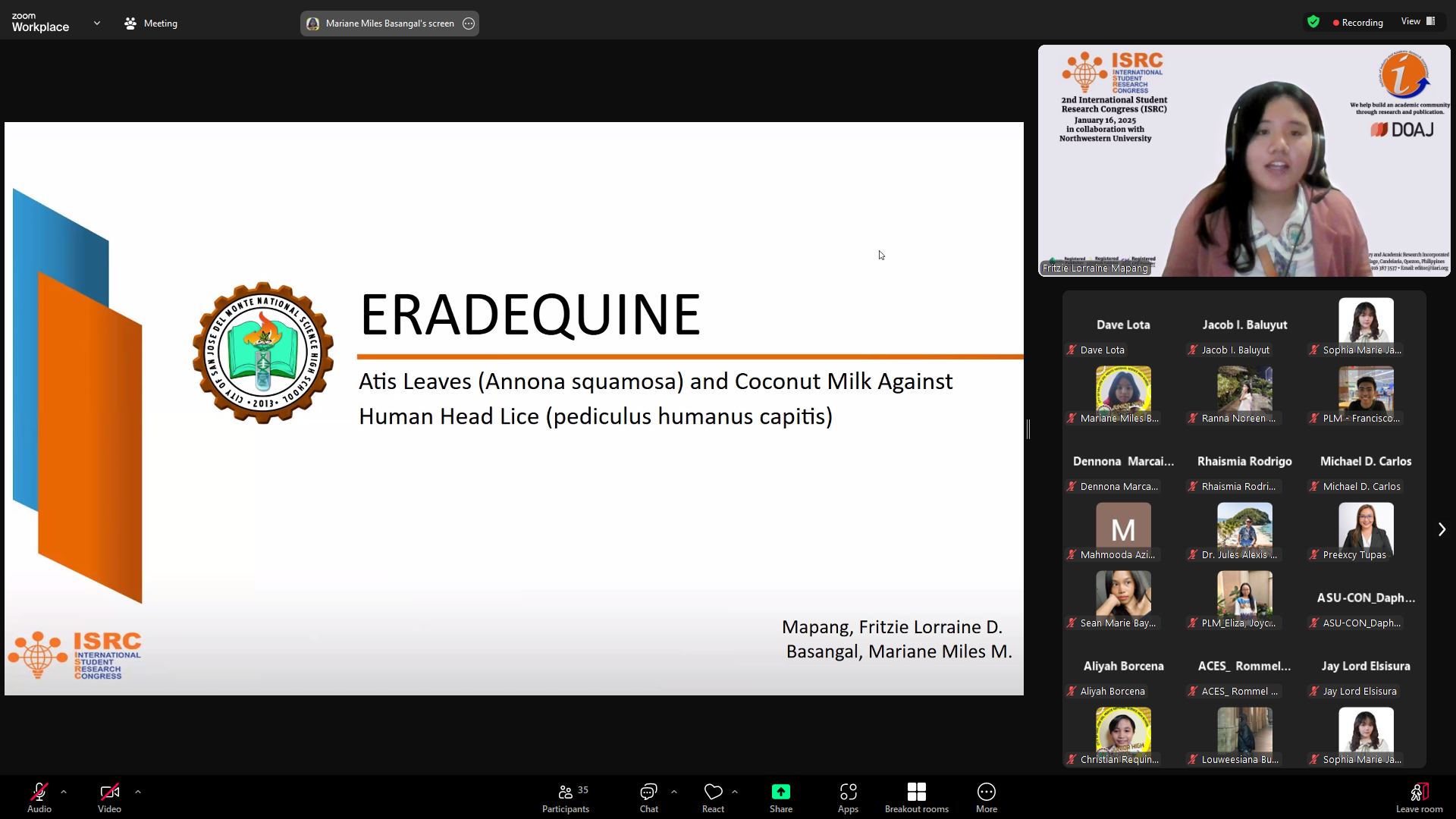
Task: Expand video settings arrow next to Video
Action: (x=138, y=792)
